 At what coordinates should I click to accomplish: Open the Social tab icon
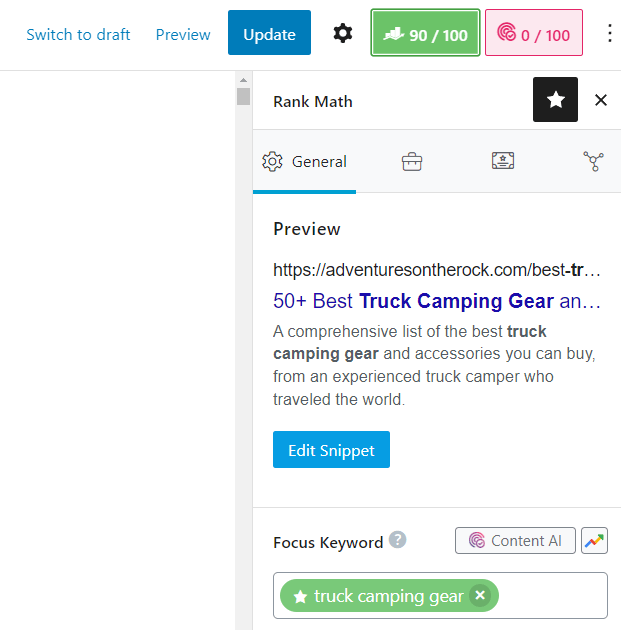[593, 162]
